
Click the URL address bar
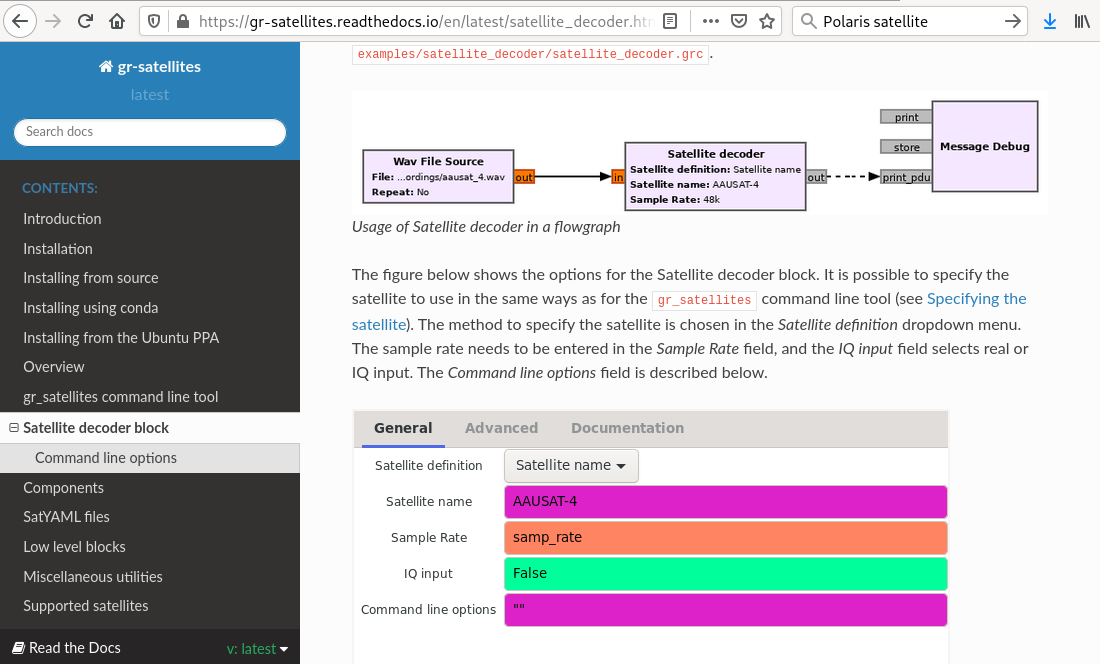pos(425,22)
